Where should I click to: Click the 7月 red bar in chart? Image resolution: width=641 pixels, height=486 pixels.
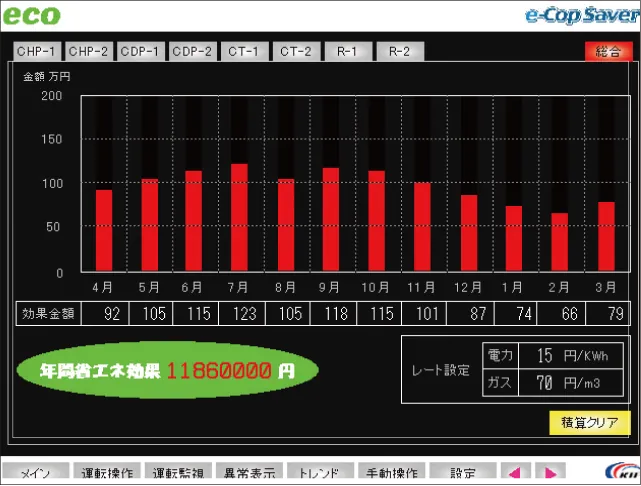pyautogui.click(x=239, y=217)
